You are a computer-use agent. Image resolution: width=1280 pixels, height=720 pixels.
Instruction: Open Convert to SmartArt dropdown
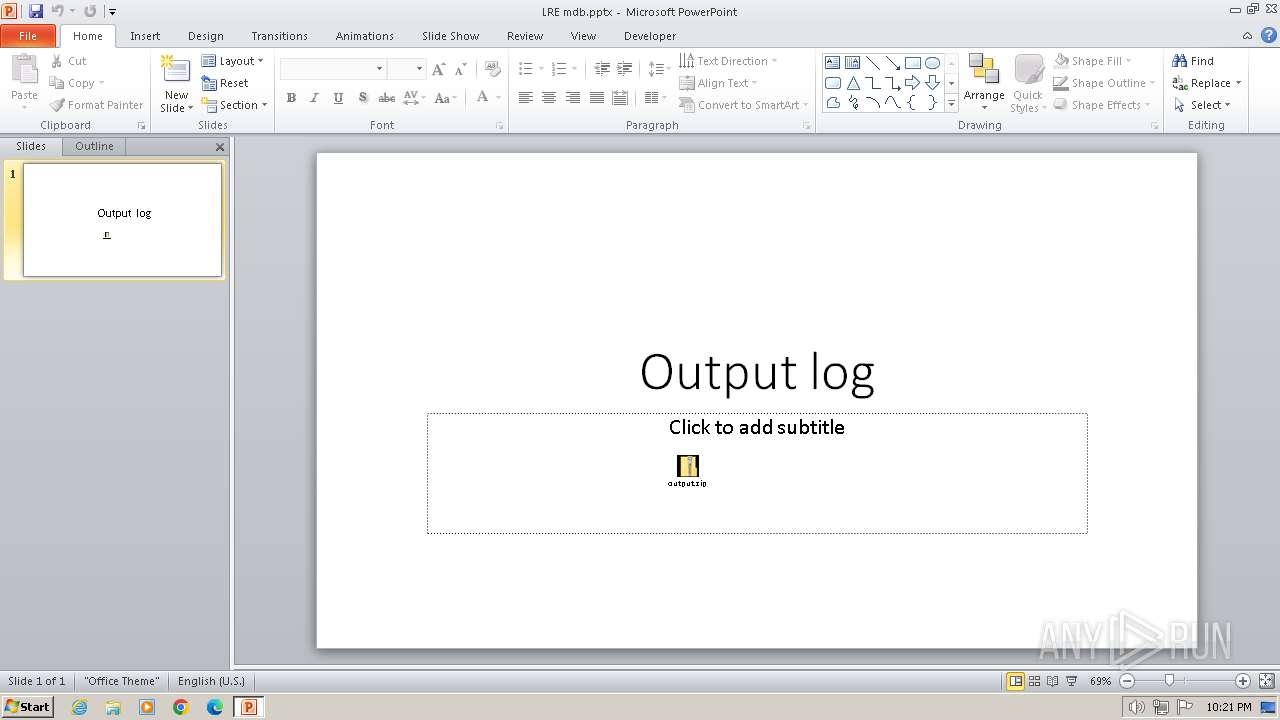pyautogui.click(x=744, y=105)
